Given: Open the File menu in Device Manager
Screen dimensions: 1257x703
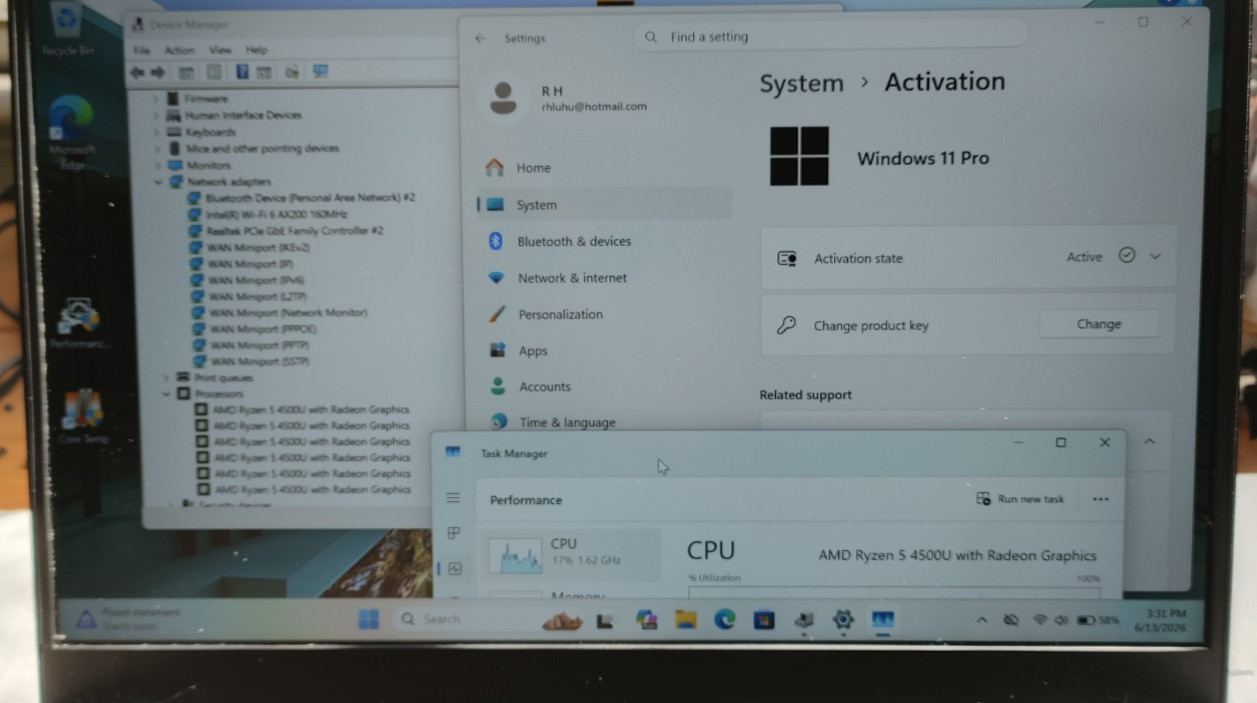Looking at the screenshot, I should tap(142, 50).
